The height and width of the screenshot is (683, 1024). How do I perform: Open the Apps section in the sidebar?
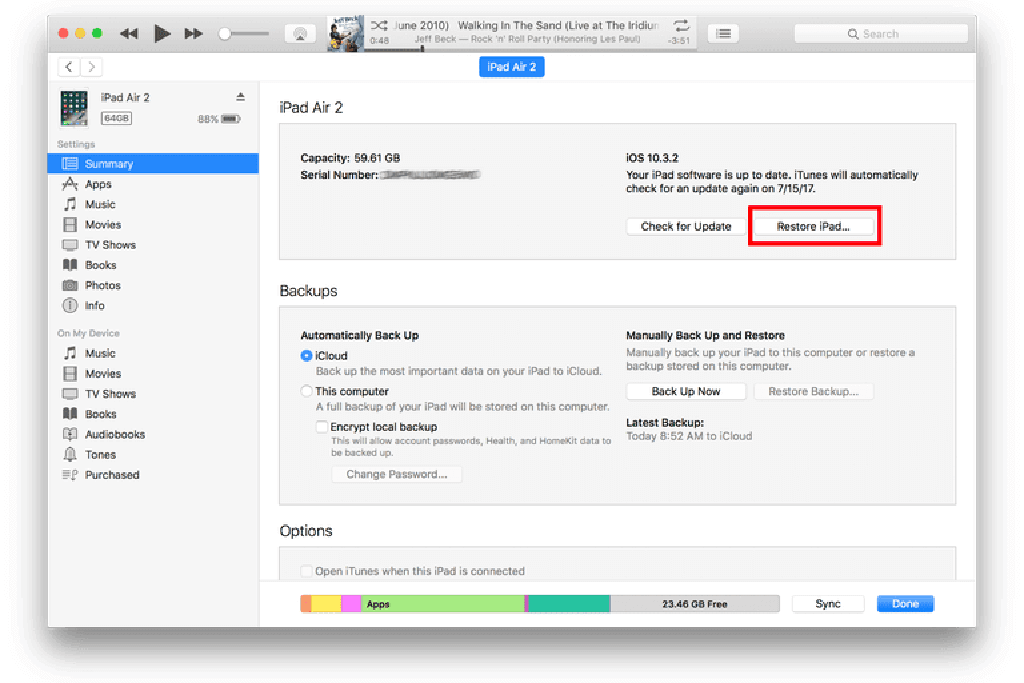[98, 184]
